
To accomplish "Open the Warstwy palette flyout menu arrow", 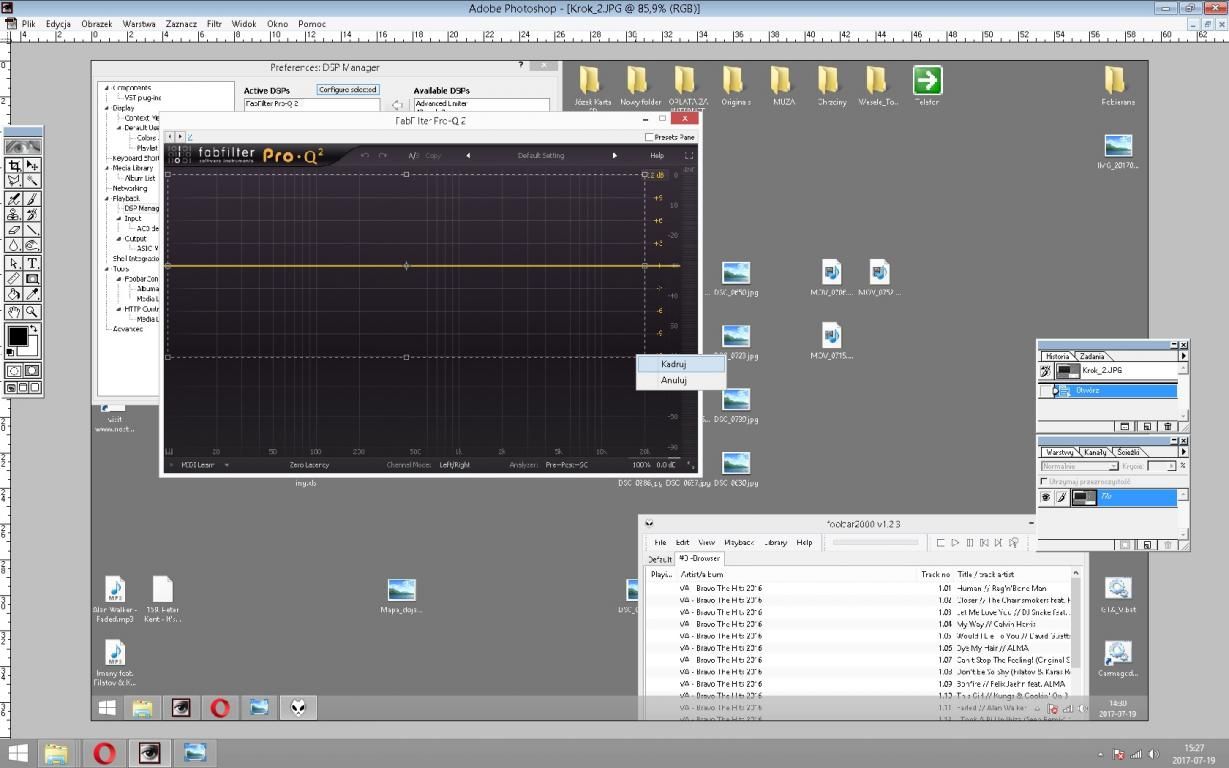I will pyautogui.click(x=1183, y=452).
